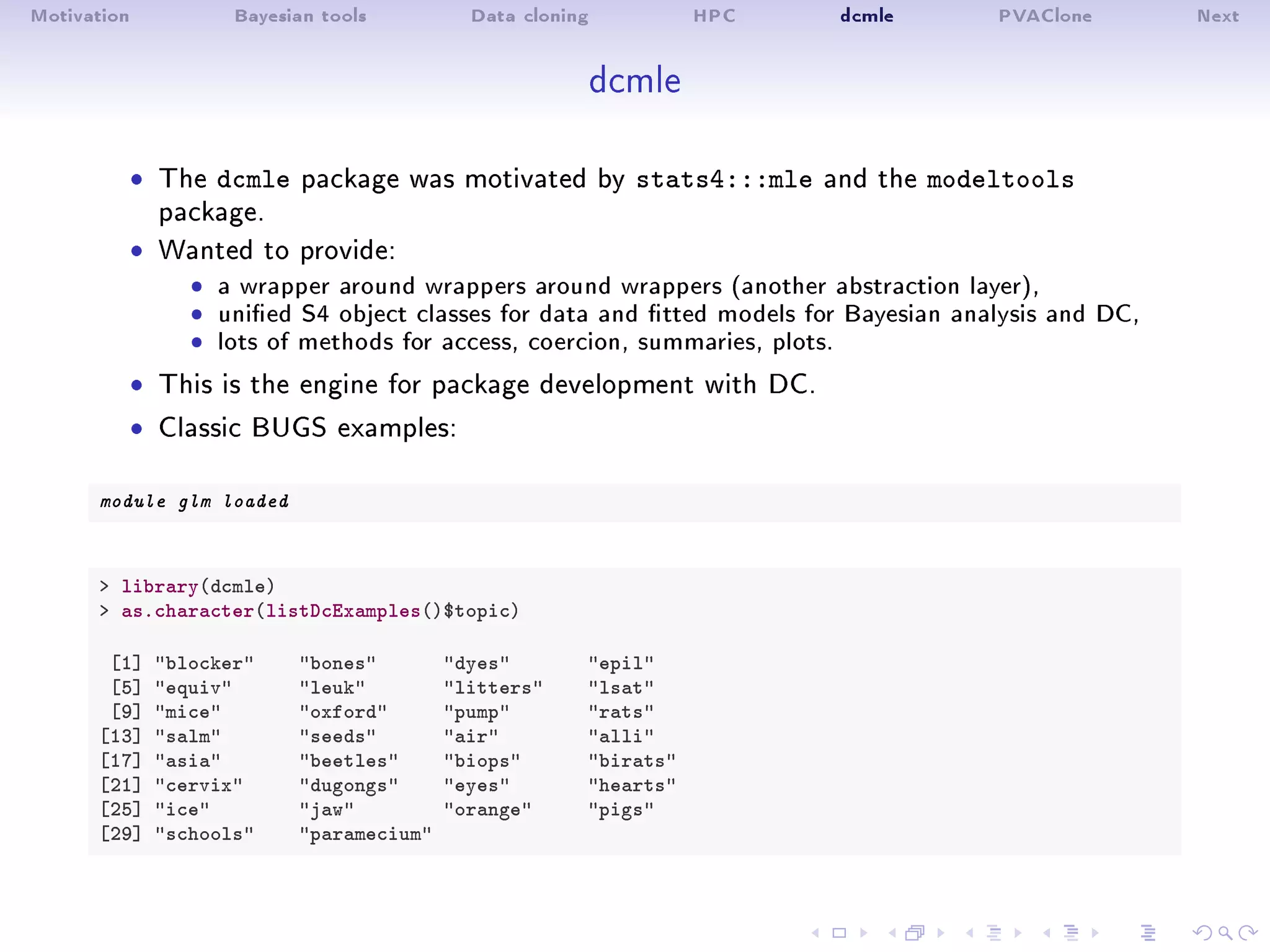Click the dcmle slide title
This screenshot has height=952, width=1270.
pos(634,81)
